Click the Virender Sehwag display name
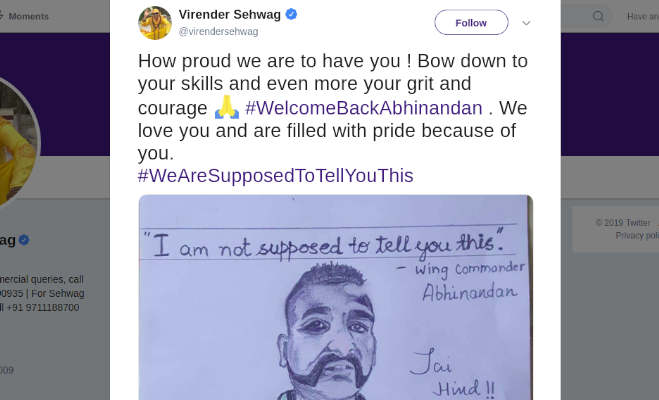The height and width of the screenshot is (400, 659). (x=229, y=14)
